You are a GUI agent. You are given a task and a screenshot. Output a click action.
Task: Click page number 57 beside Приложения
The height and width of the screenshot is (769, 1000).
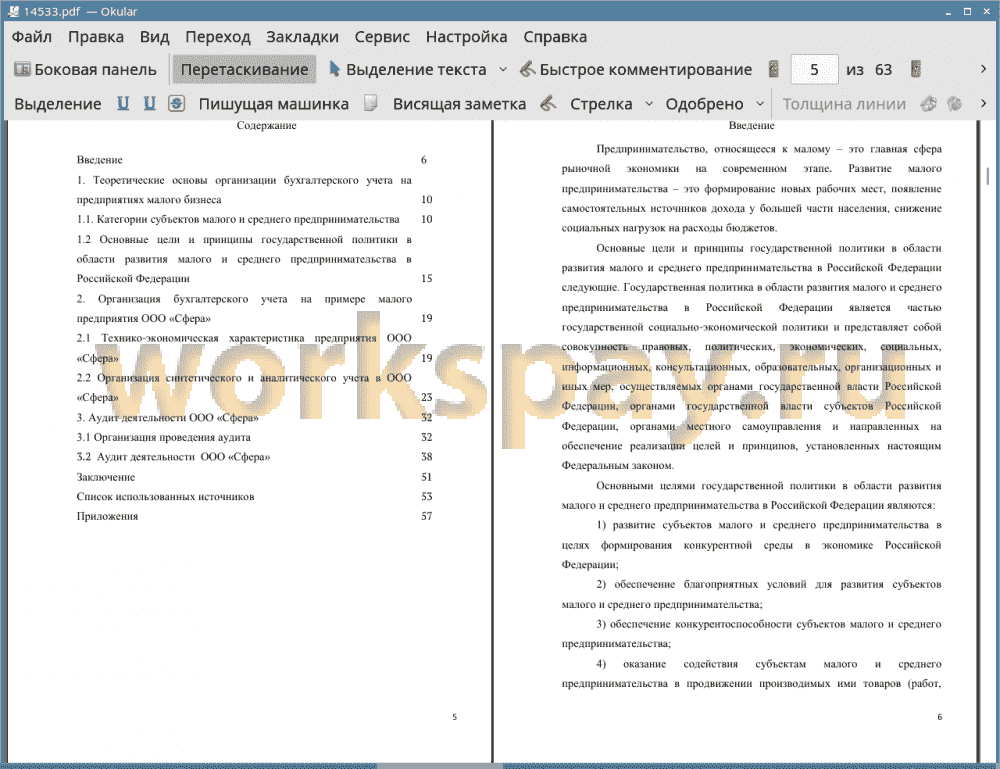(x=427, y=516)
